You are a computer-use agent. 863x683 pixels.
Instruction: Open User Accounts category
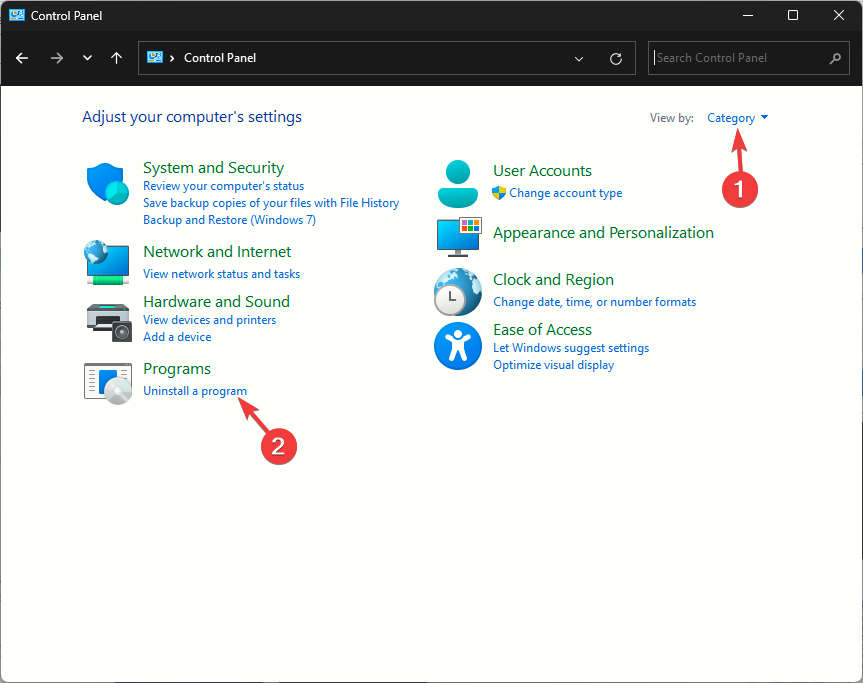[x=542, y=171]
